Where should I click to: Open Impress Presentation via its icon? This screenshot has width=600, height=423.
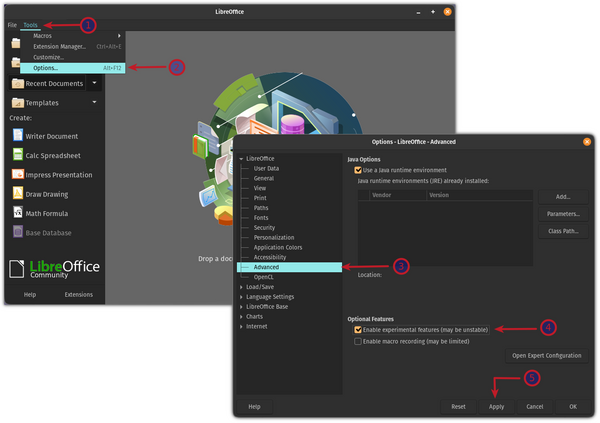tap(18, 174)
